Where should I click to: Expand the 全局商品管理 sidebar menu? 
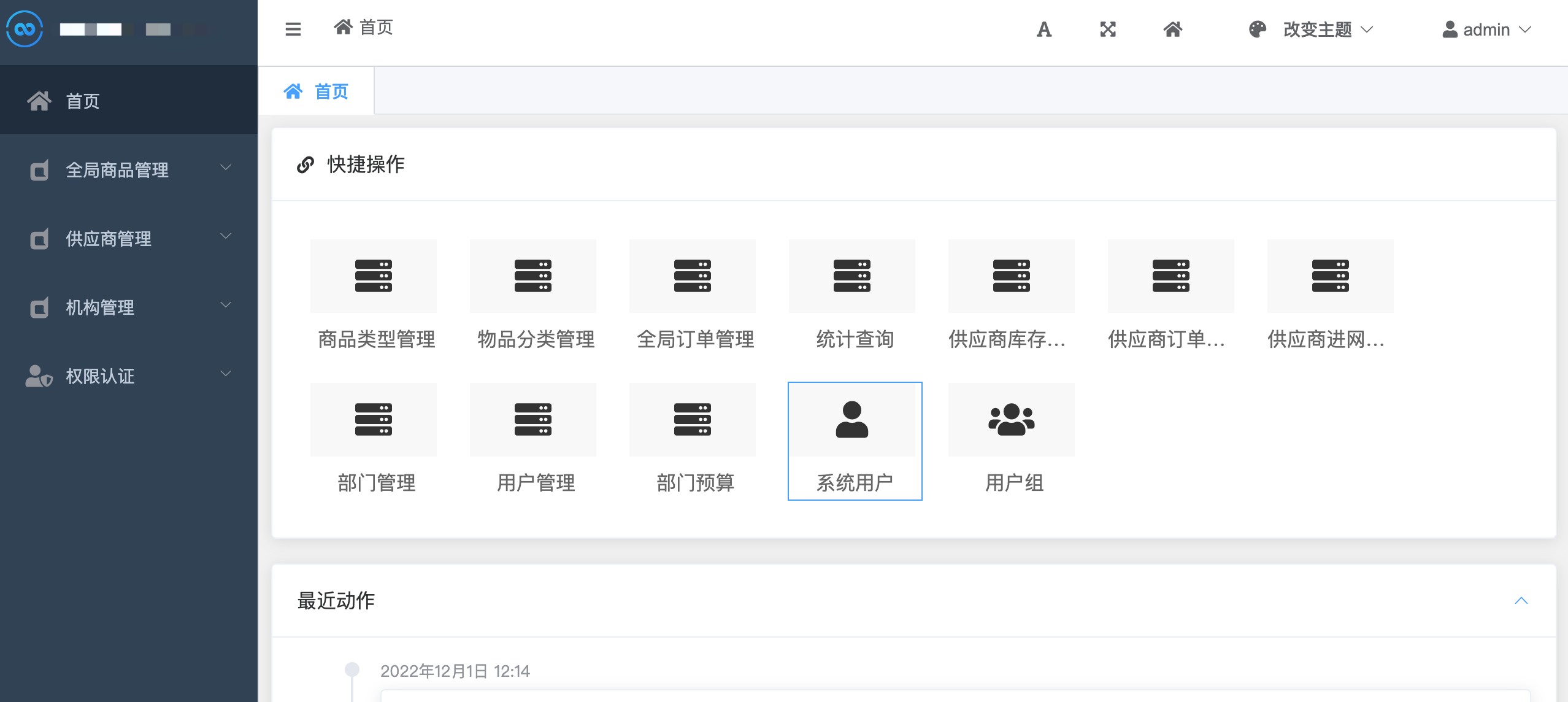click(129, 169)
